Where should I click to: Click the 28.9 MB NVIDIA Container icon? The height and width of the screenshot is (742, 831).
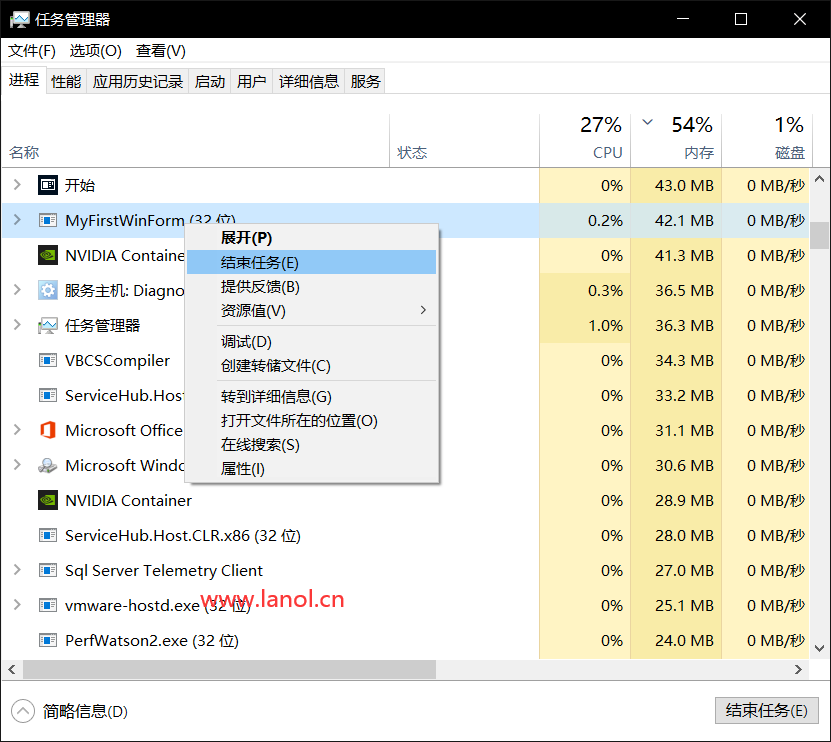click(48, 500)
